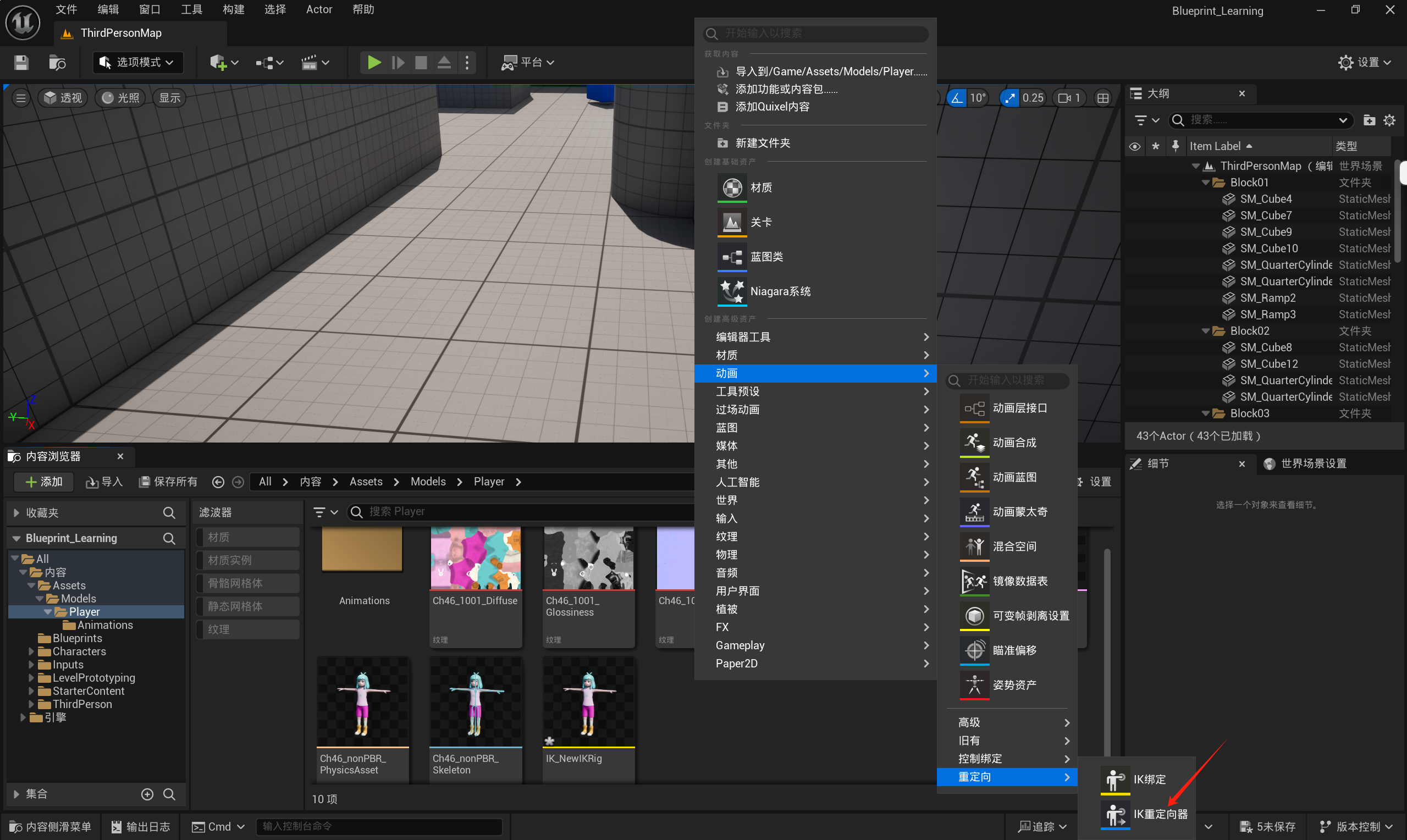Select the Ch46_nonPBR_Skeleton asset thumbnail
1407x840 pixels.
[475, 702]
